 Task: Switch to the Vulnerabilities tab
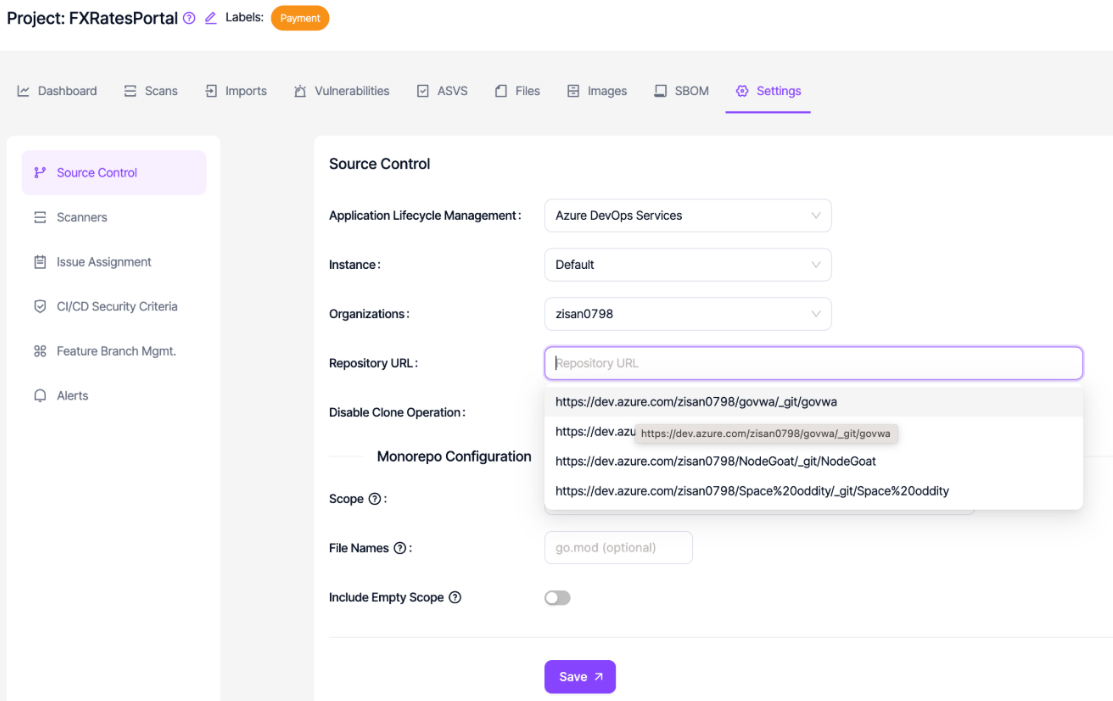[x=341, y=90]
